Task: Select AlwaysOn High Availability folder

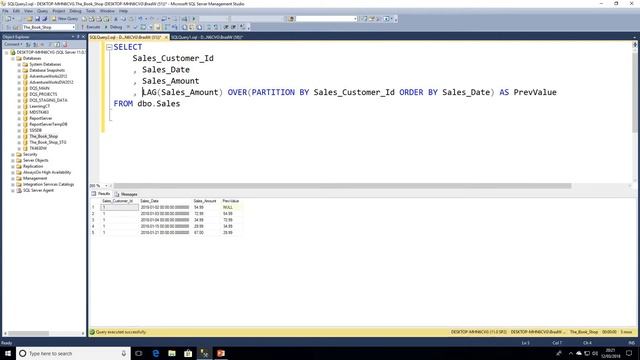Action: coord(47,172)
